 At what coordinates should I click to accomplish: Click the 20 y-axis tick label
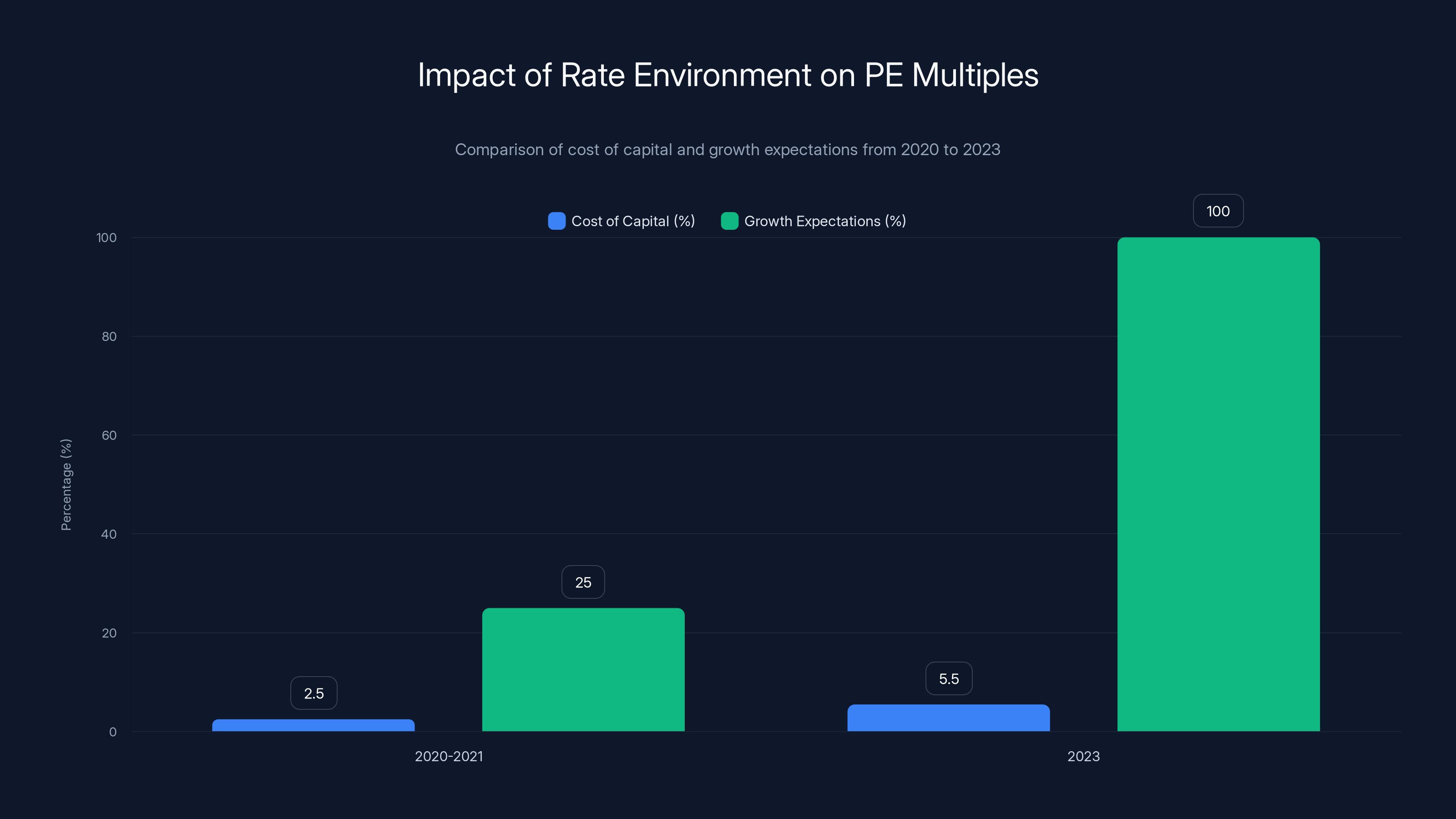click(109, 633)
